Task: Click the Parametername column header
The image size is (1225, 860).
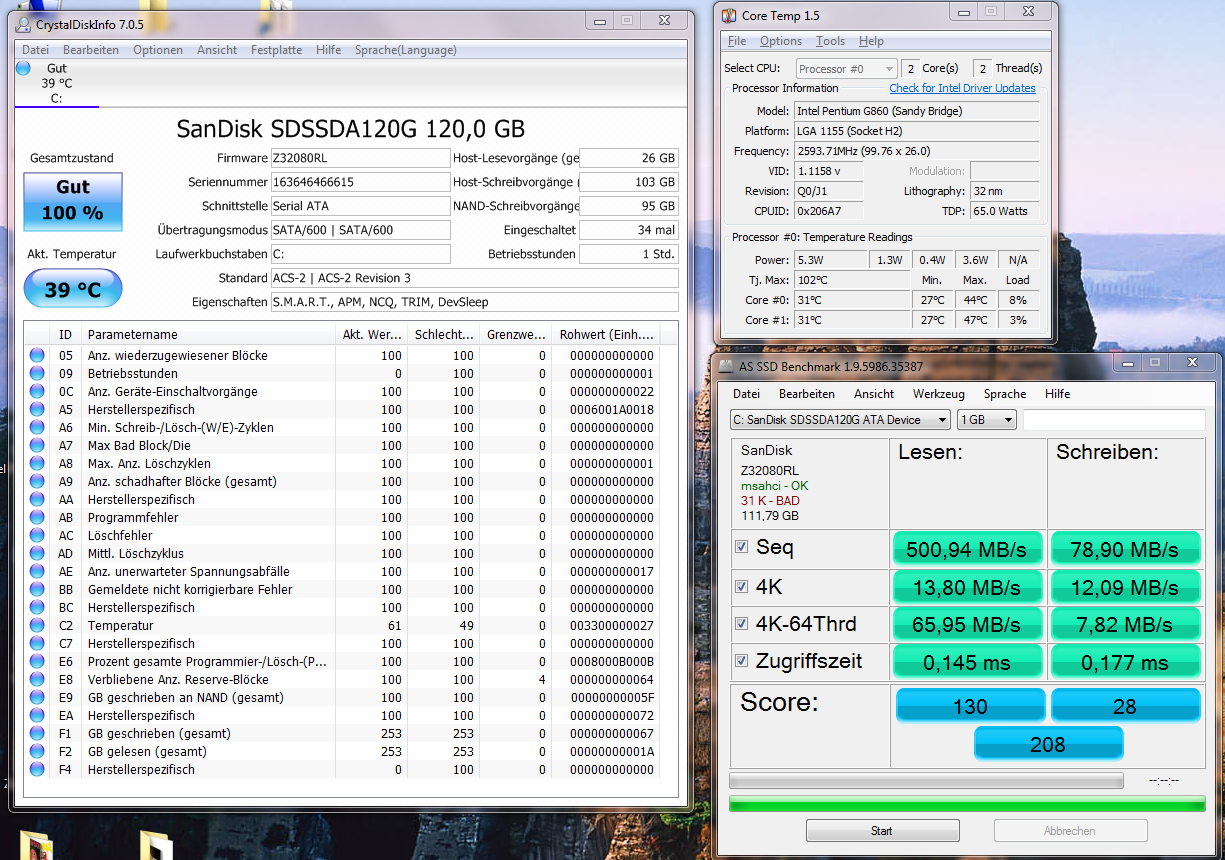Action: click(209, 335)
